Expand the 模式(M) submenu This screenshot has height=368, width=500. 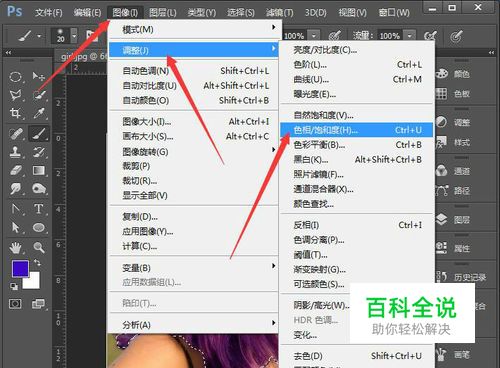[x=274, y=27]
